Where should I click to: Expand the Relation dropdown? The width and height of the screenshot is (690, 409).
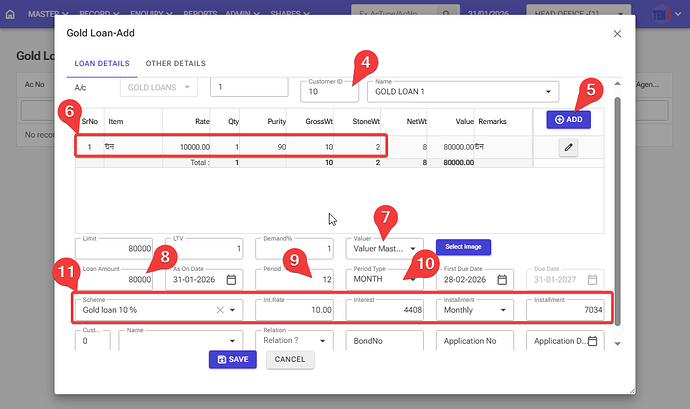pyautogui.click(x=324, y=341)
